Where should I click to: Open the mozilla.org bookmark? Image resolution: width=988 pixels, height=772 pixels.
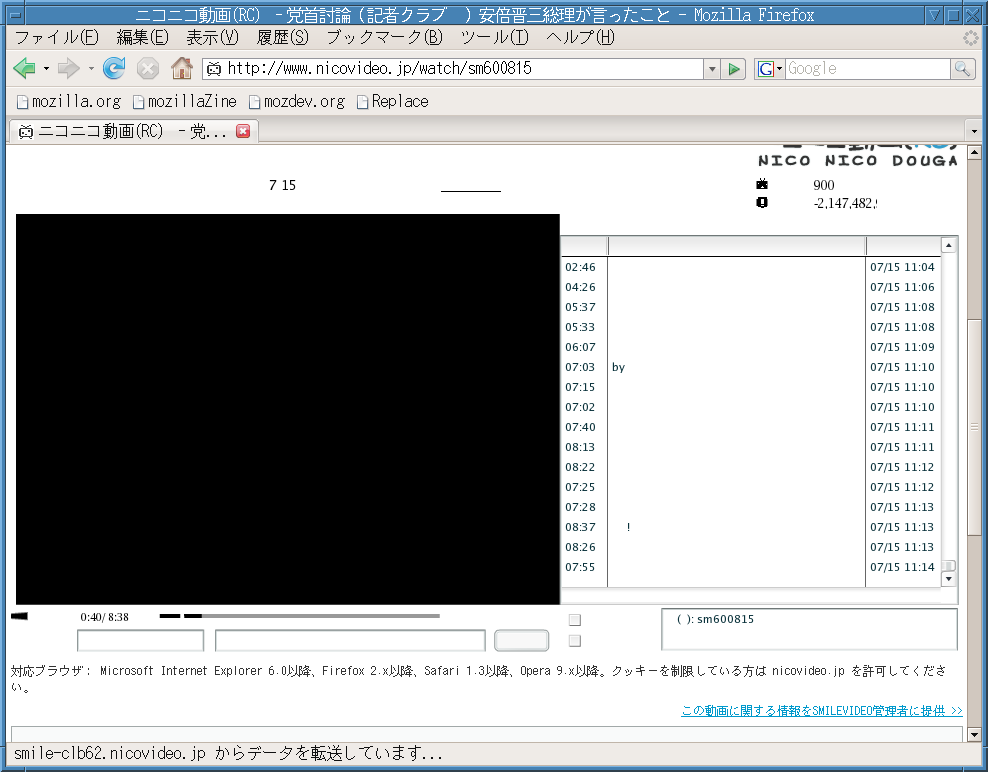(69, 101)
